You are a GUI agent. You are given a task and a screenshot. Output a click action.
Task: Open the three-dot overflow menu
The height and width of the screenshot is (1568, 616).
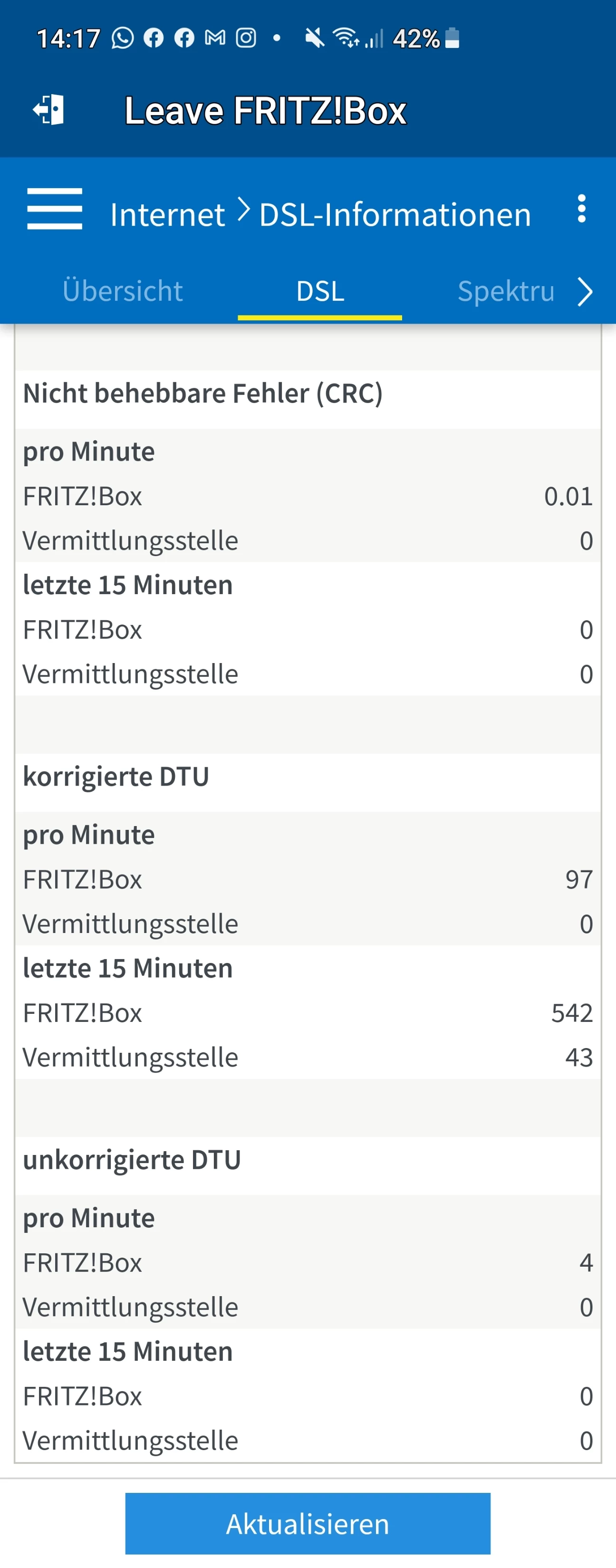[581, 209]
